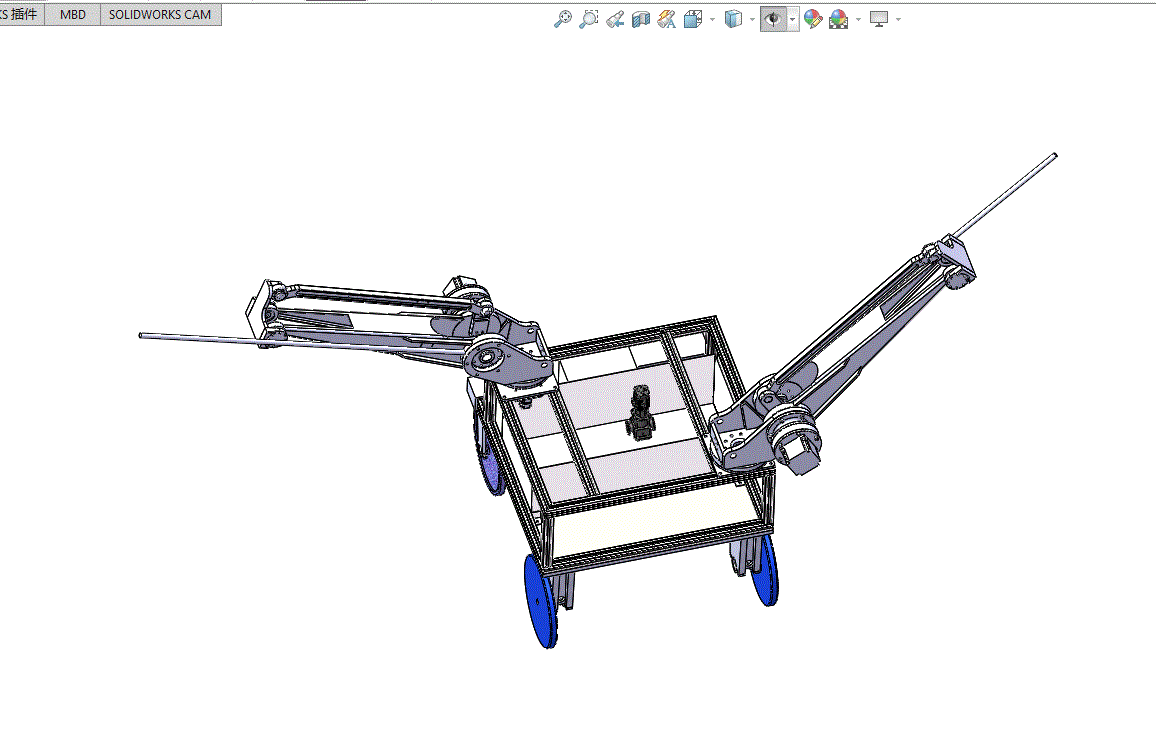Select the black component at the cart center
Viewport: 1156px width, 747px height.
(x=640, y=413)
